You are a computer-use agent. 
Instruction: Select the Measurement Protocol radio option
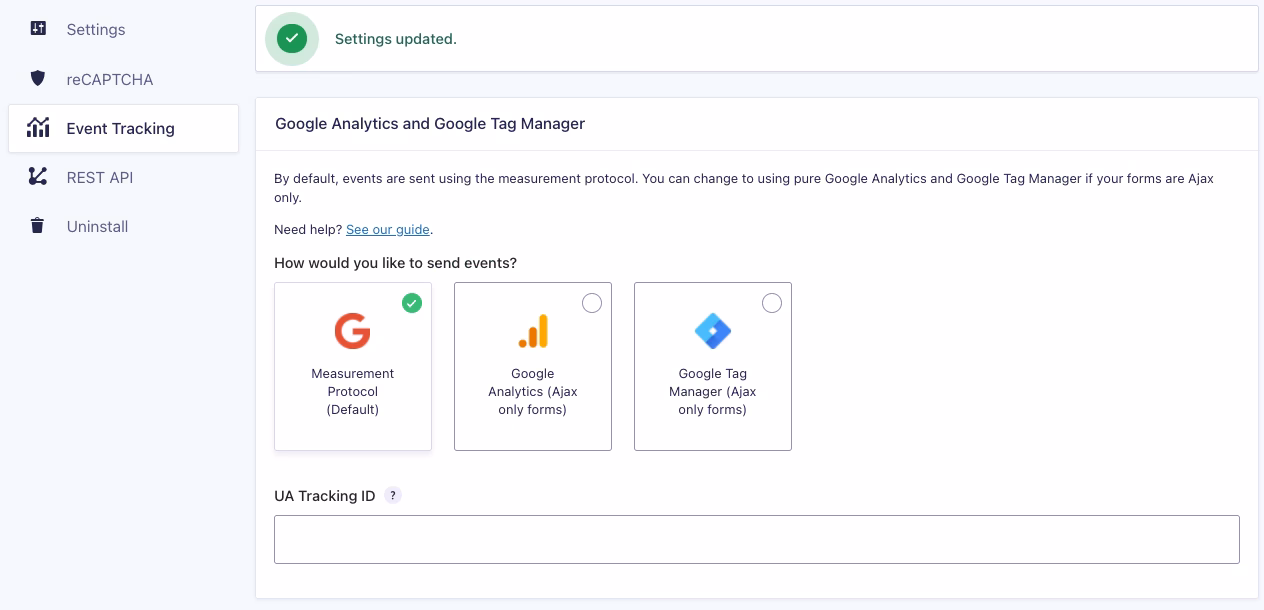pyautogui.click(x=412, y=303)
